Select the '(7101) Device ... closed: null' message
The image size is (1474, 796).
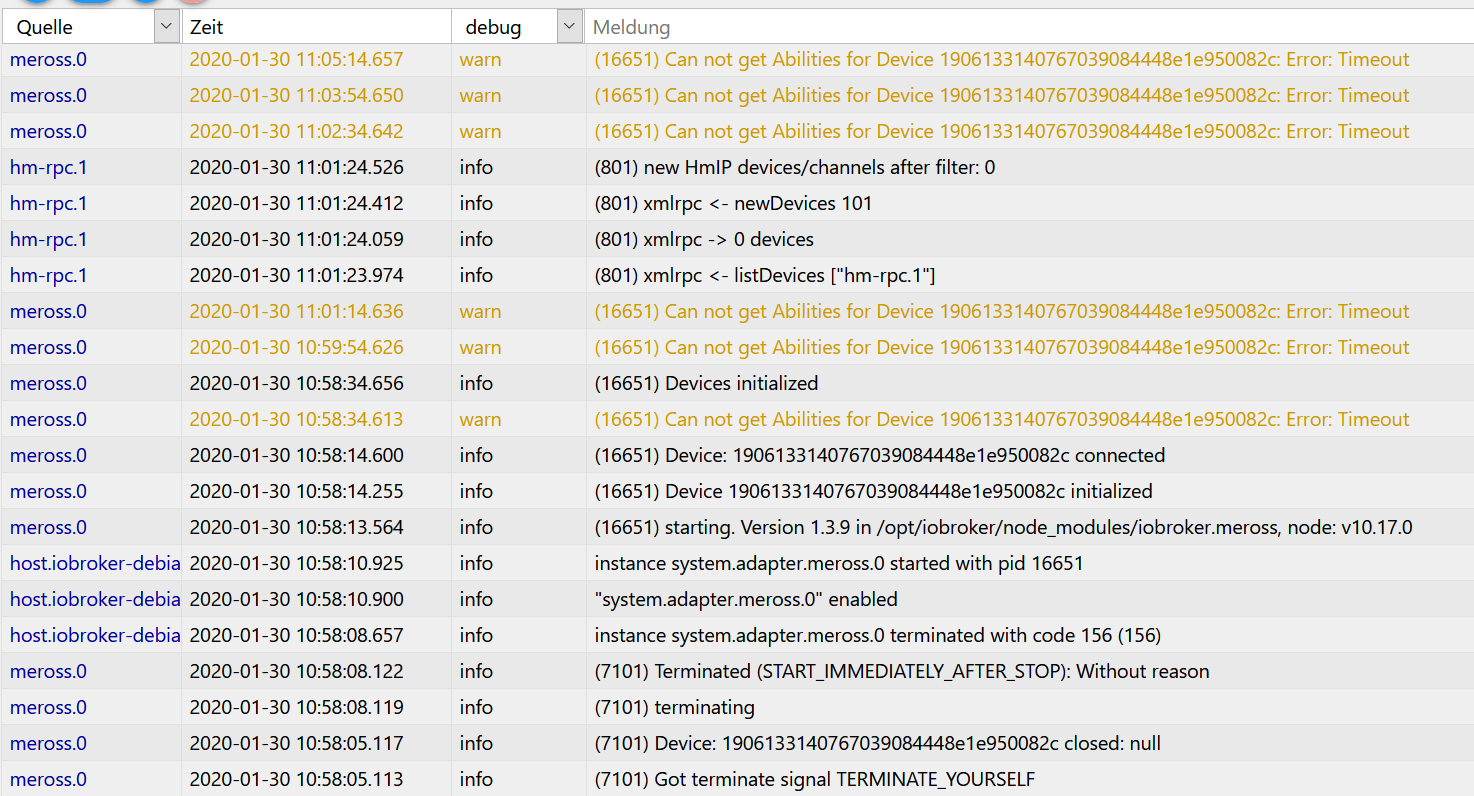[877, 743]
